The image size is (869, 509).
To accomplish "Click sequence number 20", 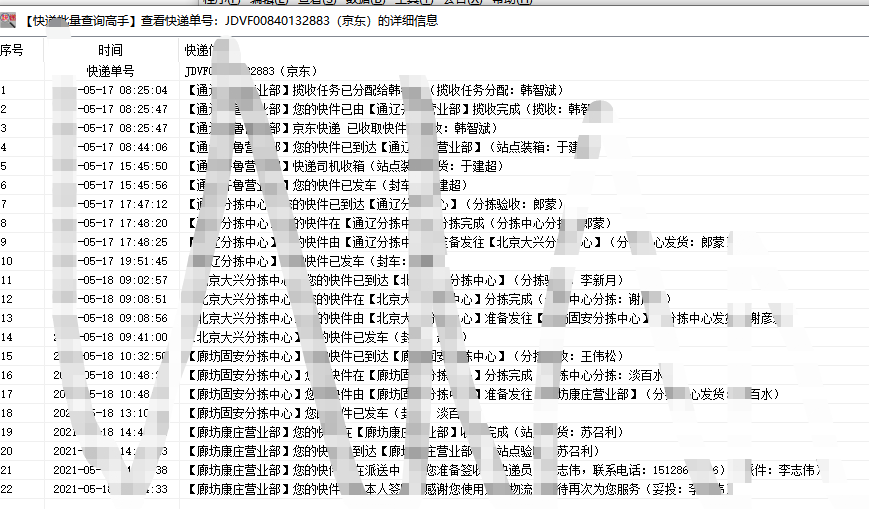I will (x=6, y=451).
